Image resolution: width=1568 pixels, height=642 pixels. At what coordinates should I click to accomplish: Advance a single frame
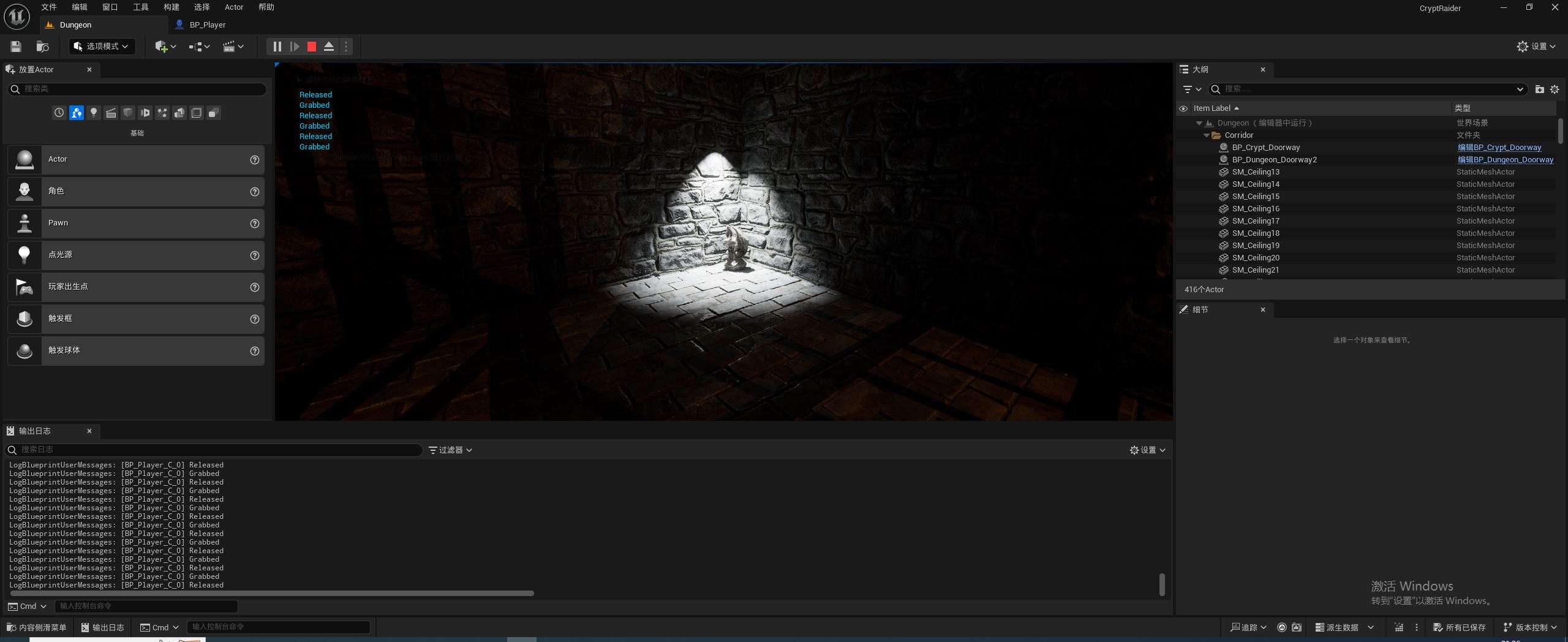(x=295, y=47)
